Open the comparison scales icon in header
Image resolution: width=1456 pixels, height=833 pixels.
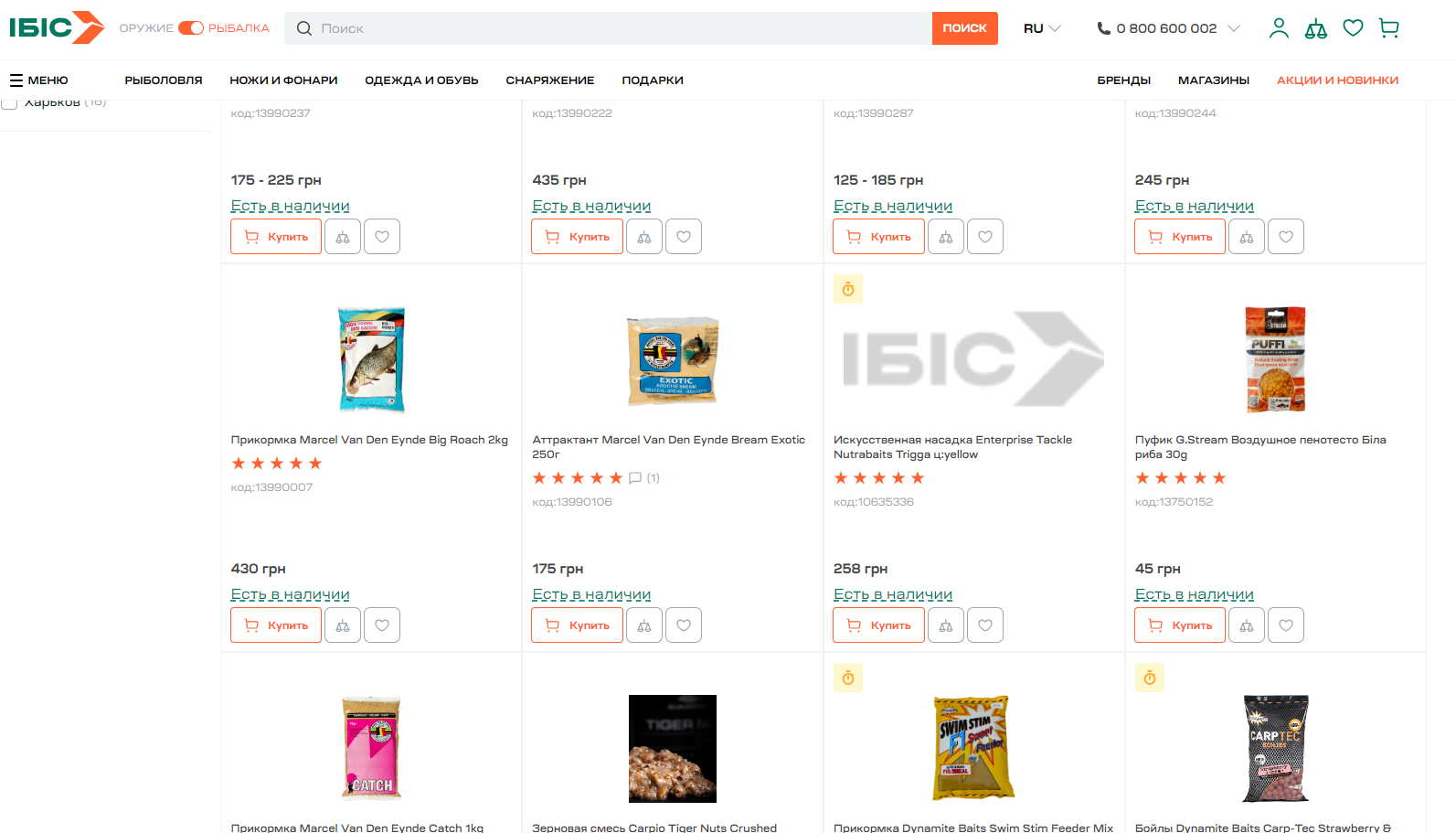coord(1315,28)
